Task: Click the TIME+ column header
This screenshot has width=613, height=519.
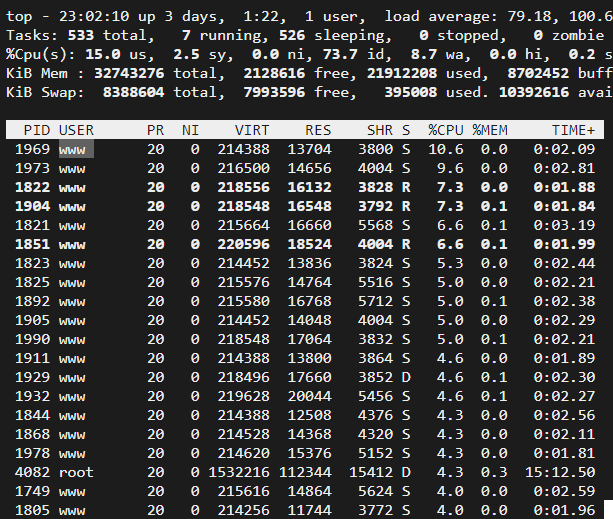Action: pos(573,130)
